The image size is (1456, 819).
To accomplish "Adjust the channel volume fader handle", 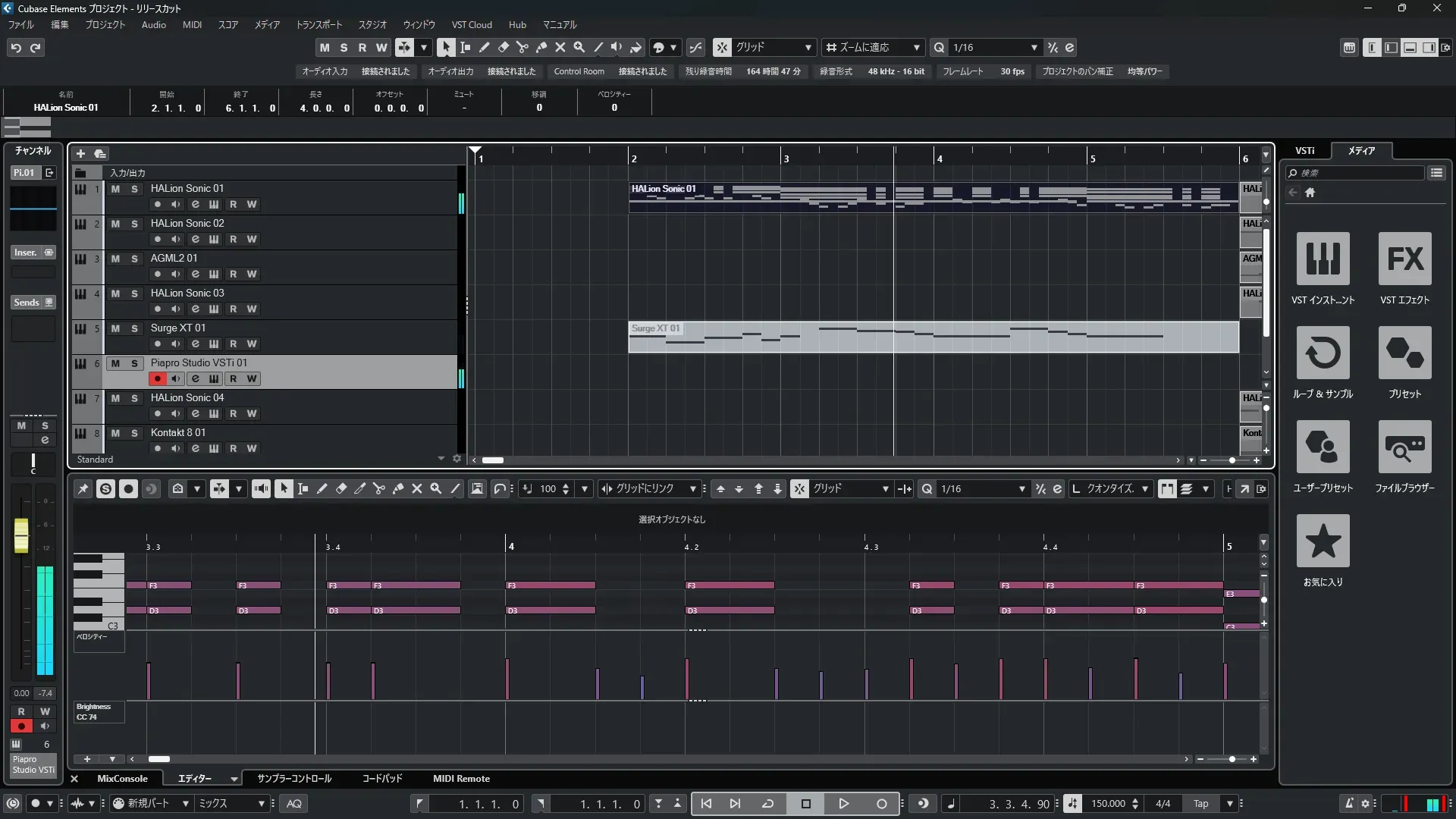I will (x=21, y=535).
